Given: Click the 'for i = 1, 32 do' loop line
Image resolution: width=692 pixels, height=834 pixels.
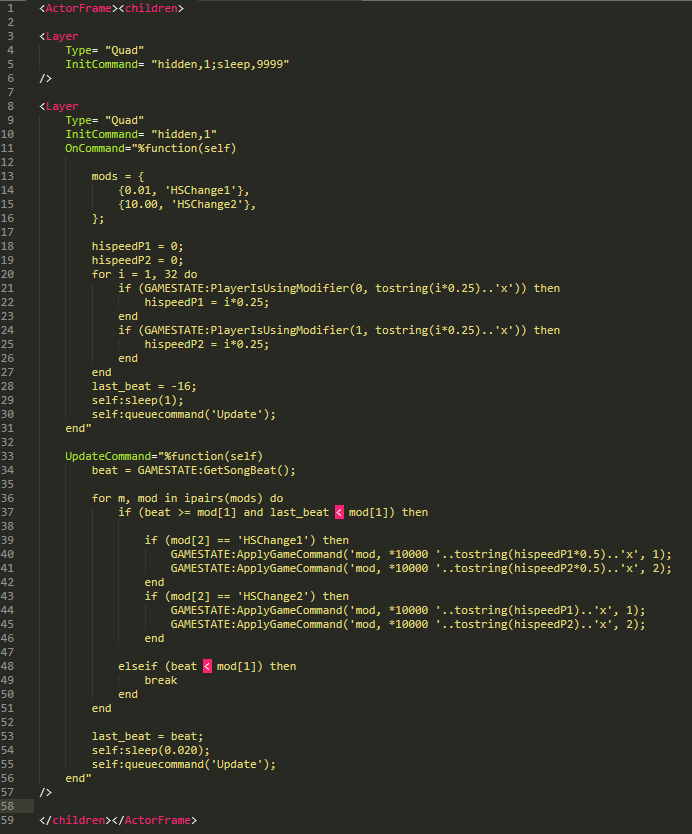Looking at the screenshot, I should 144,274.
